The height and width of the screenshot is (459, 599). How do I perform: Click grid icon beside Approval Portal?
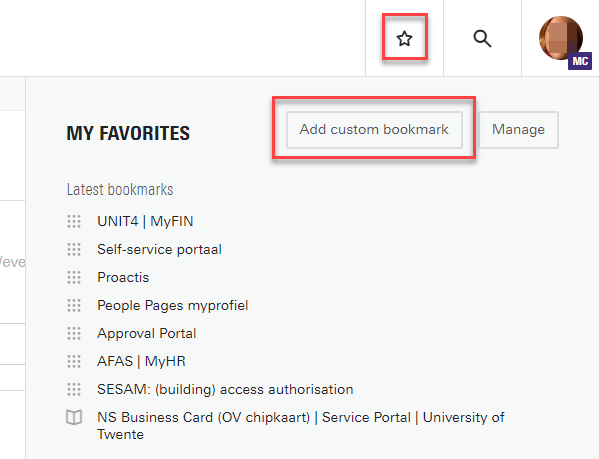click(x=74, y=333)
